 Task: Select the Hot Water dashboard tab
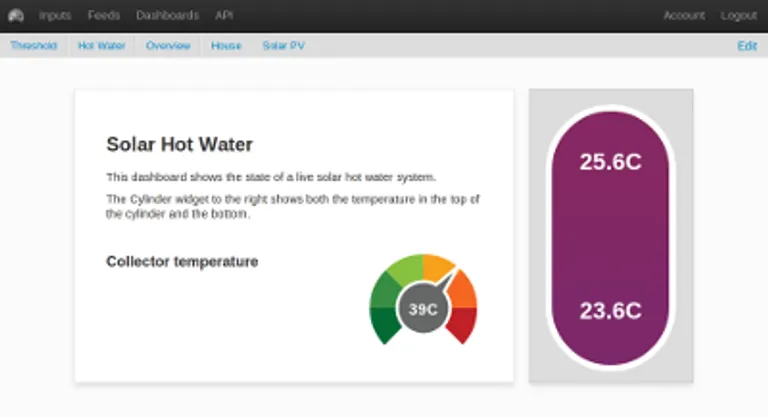click(x=102, y=46)
